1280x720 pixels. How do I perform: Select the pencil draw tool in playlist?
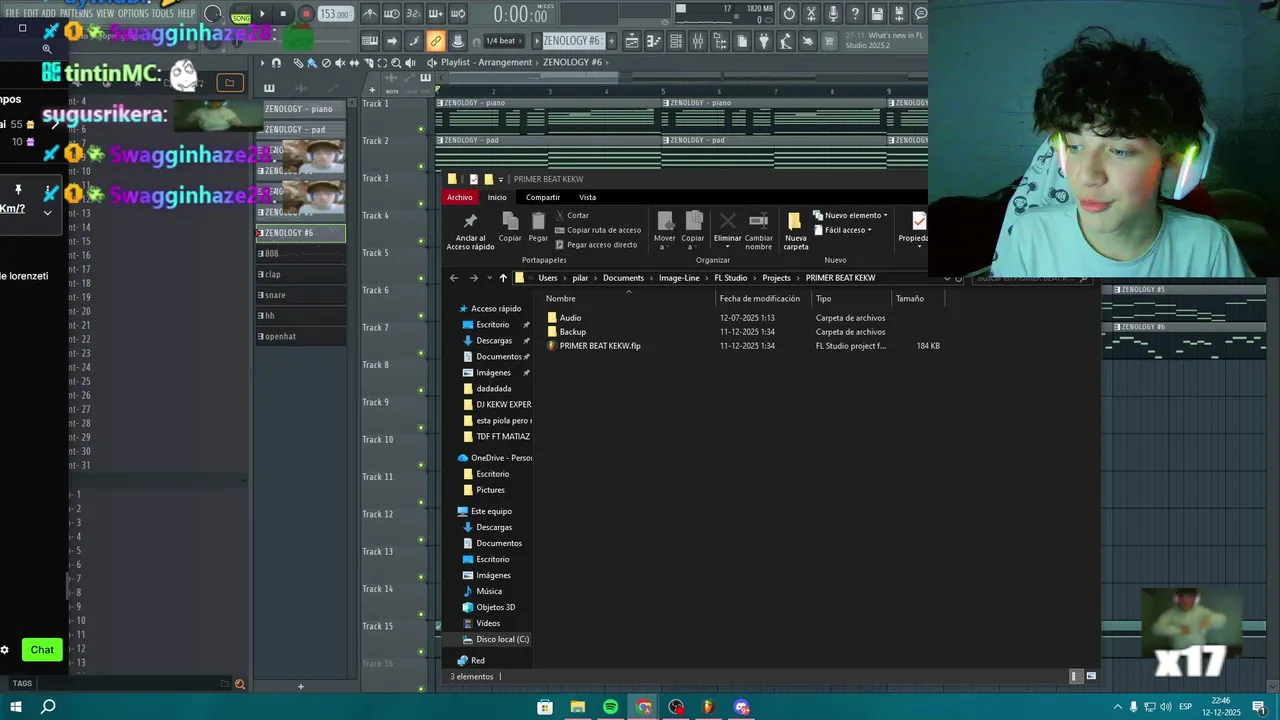[298, 63]
